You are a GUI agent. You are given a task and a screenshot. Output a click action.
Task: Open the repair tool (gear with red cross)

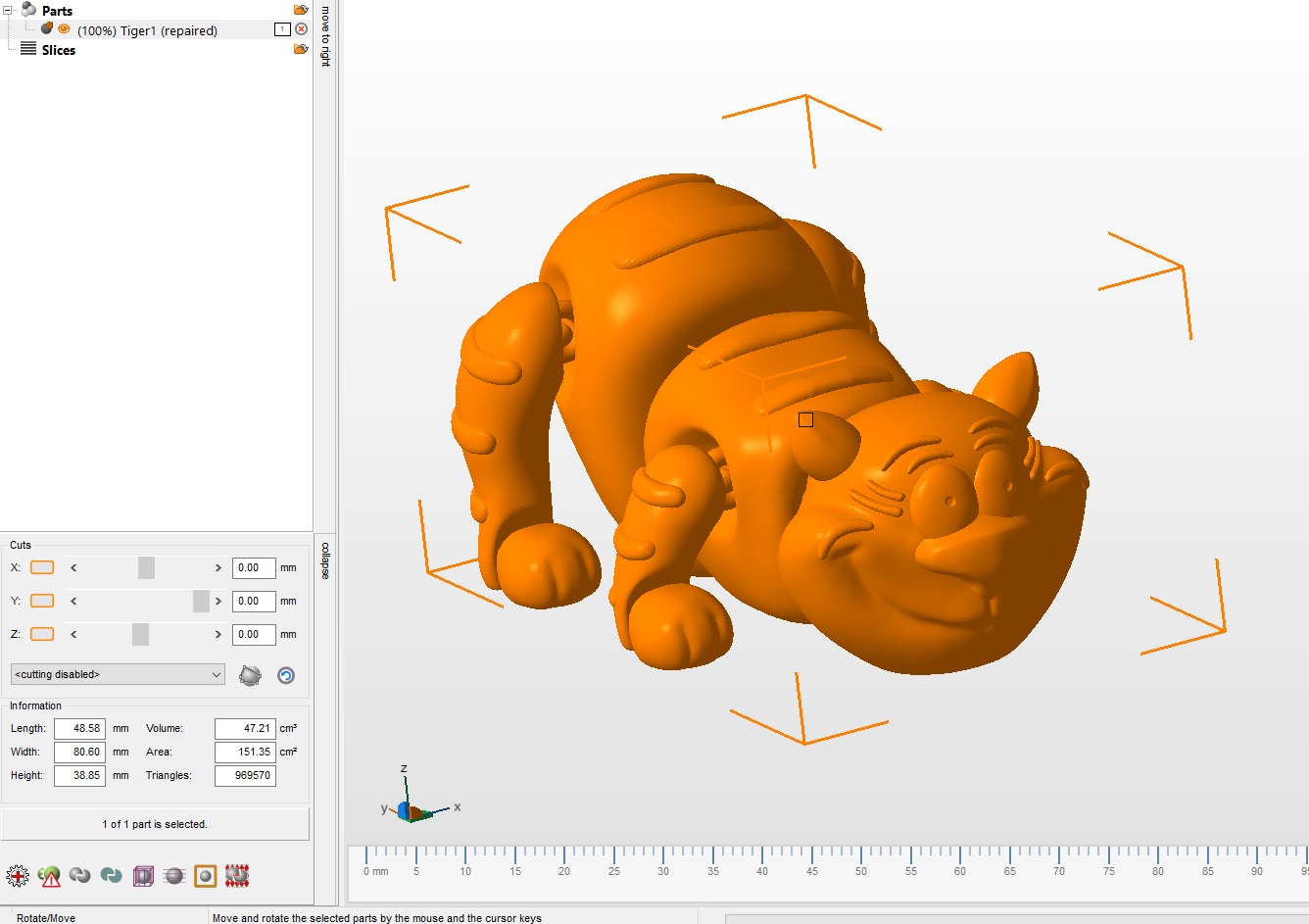18,876
